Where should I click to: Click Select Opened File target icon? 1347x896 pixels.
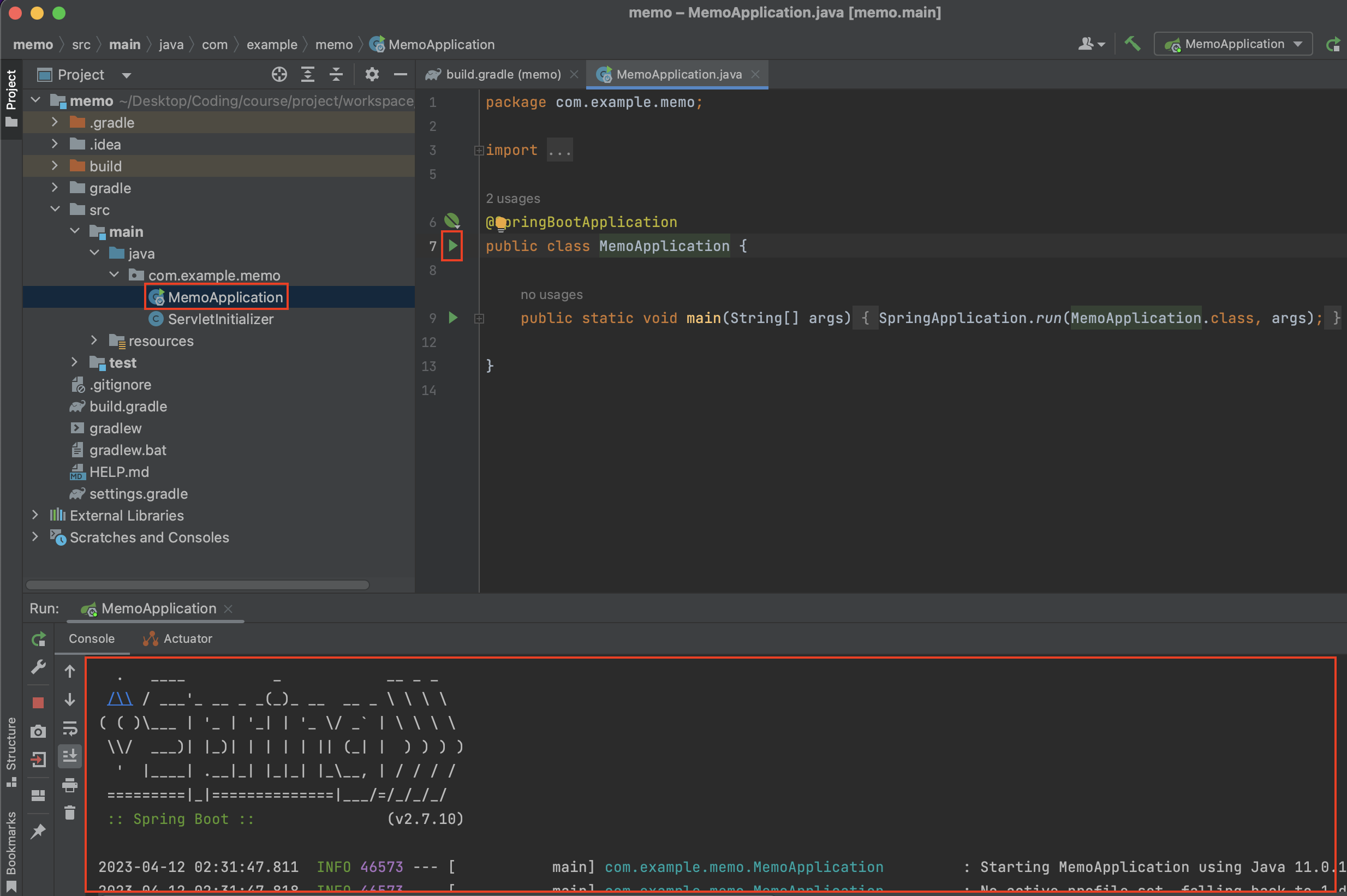(x=279, y=74)
